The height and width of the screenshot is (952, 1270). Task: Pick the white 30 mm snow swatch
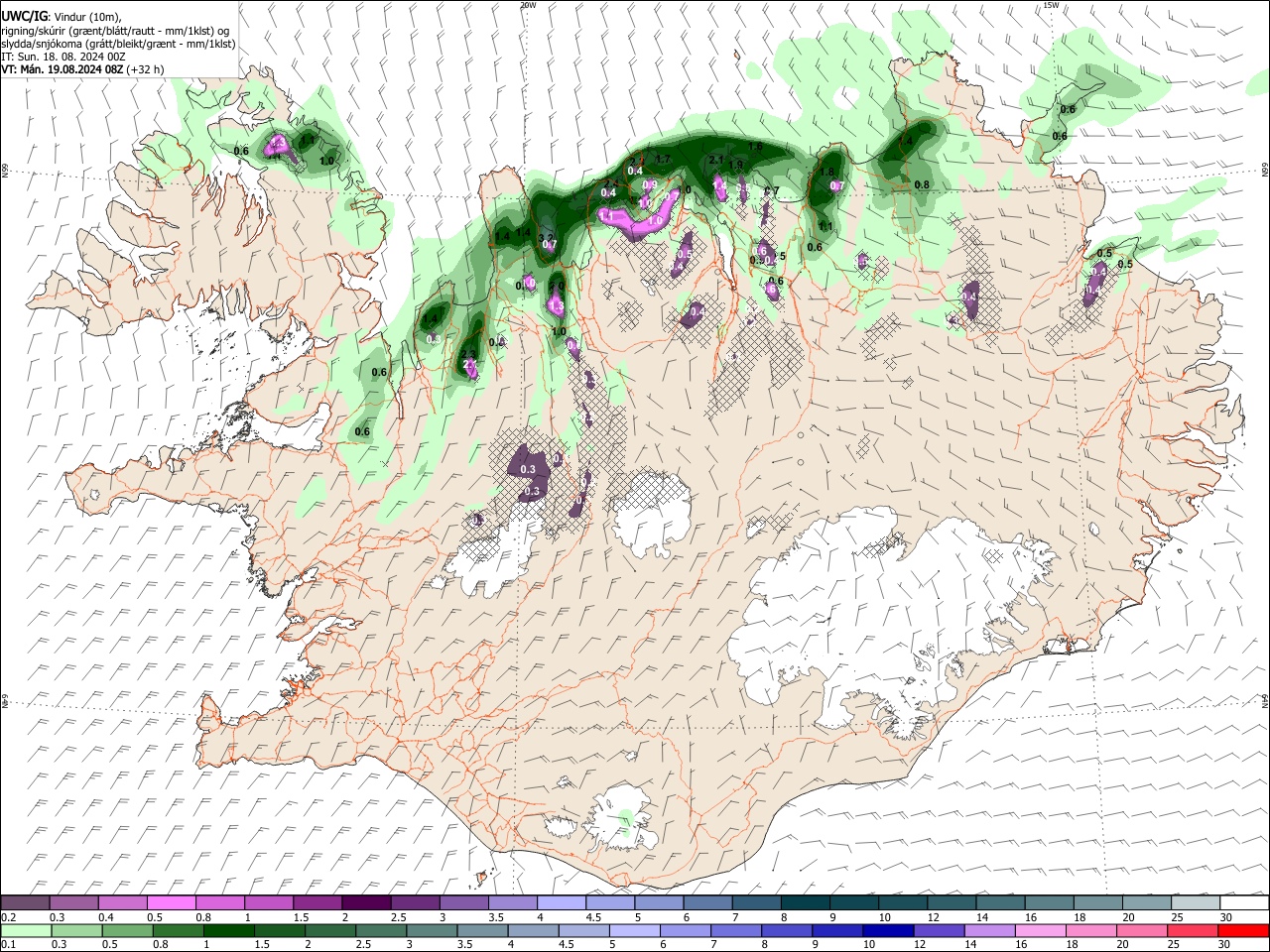(1244, 903)
